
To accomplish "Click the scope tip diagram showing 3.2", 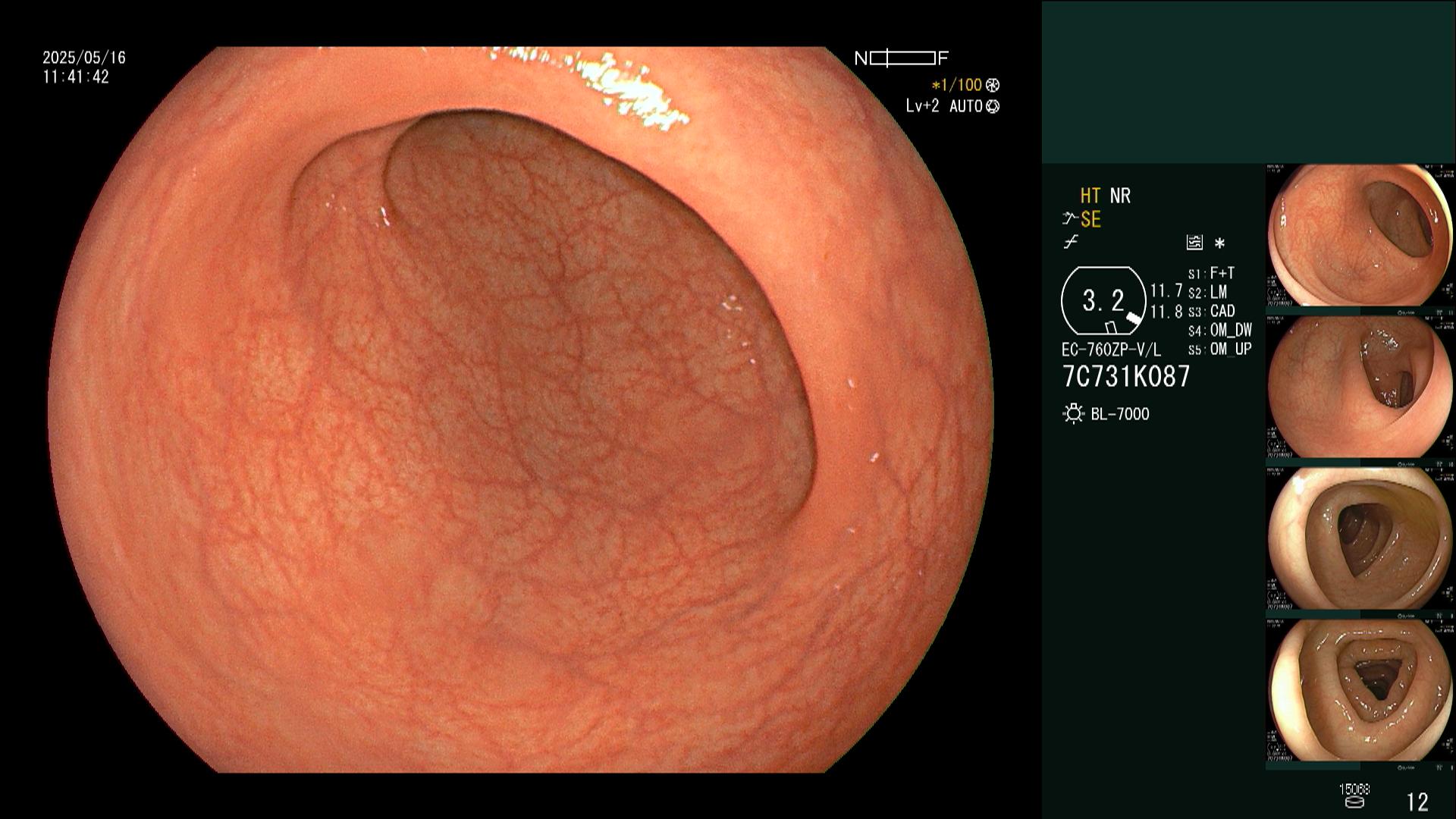I will click(x=1103, y=301).
